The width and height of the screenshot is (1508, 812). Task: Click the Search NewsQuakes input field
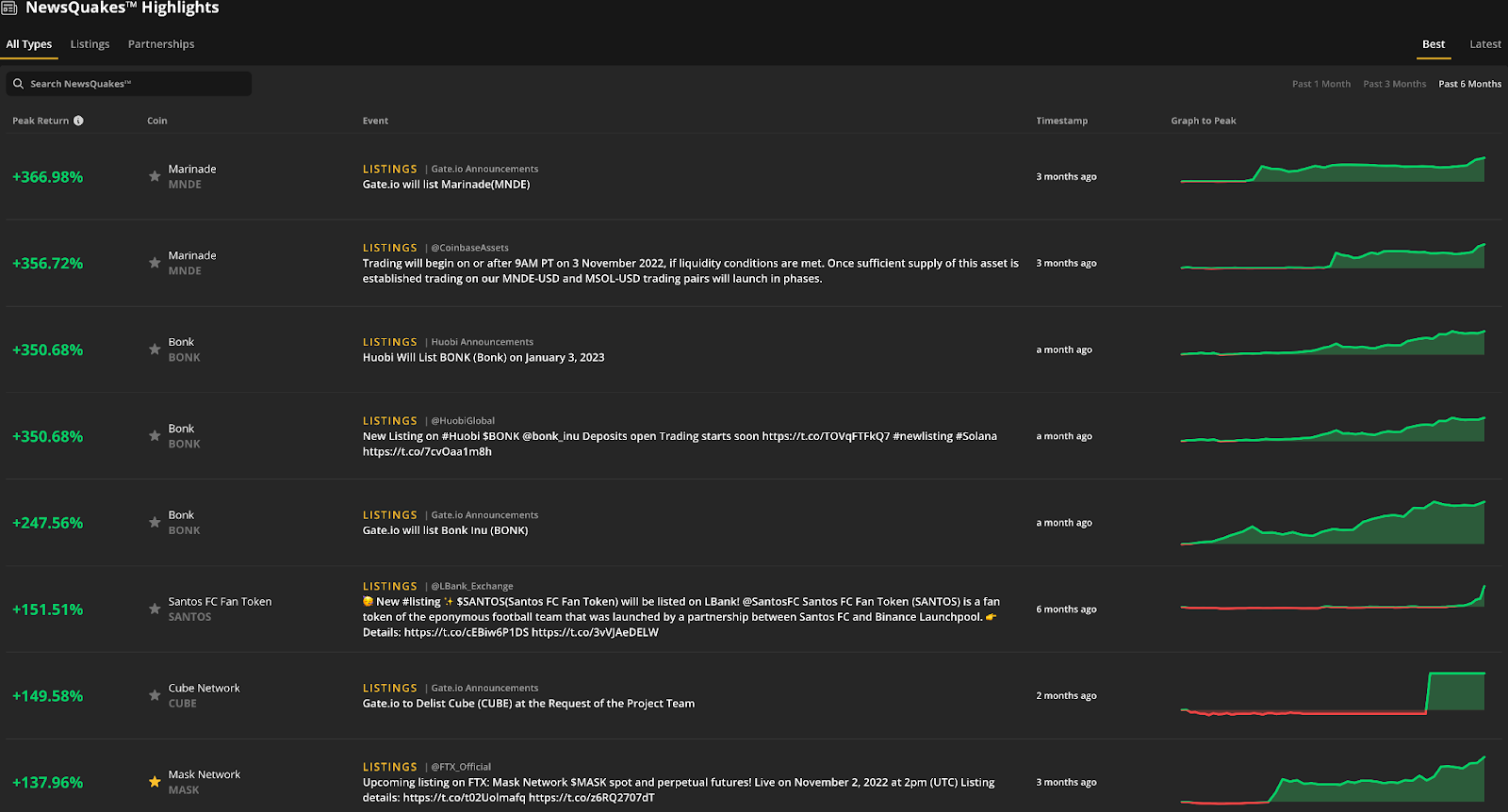(x=137, y=84)
